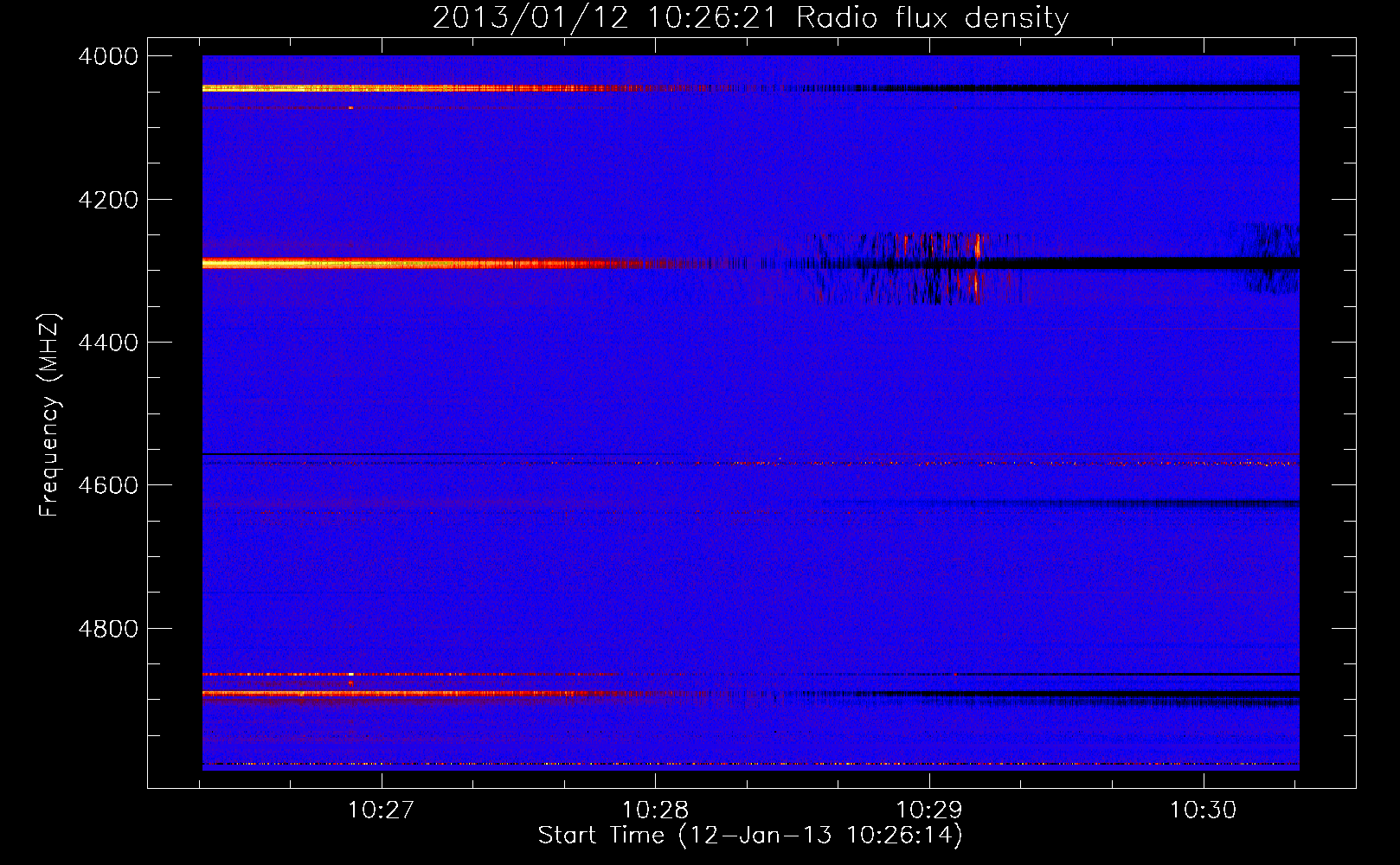Click the 4000 frequency tick label
The height and width of the screenshot is (865, 1400).
pyautogui.click(x=108, y=56)
